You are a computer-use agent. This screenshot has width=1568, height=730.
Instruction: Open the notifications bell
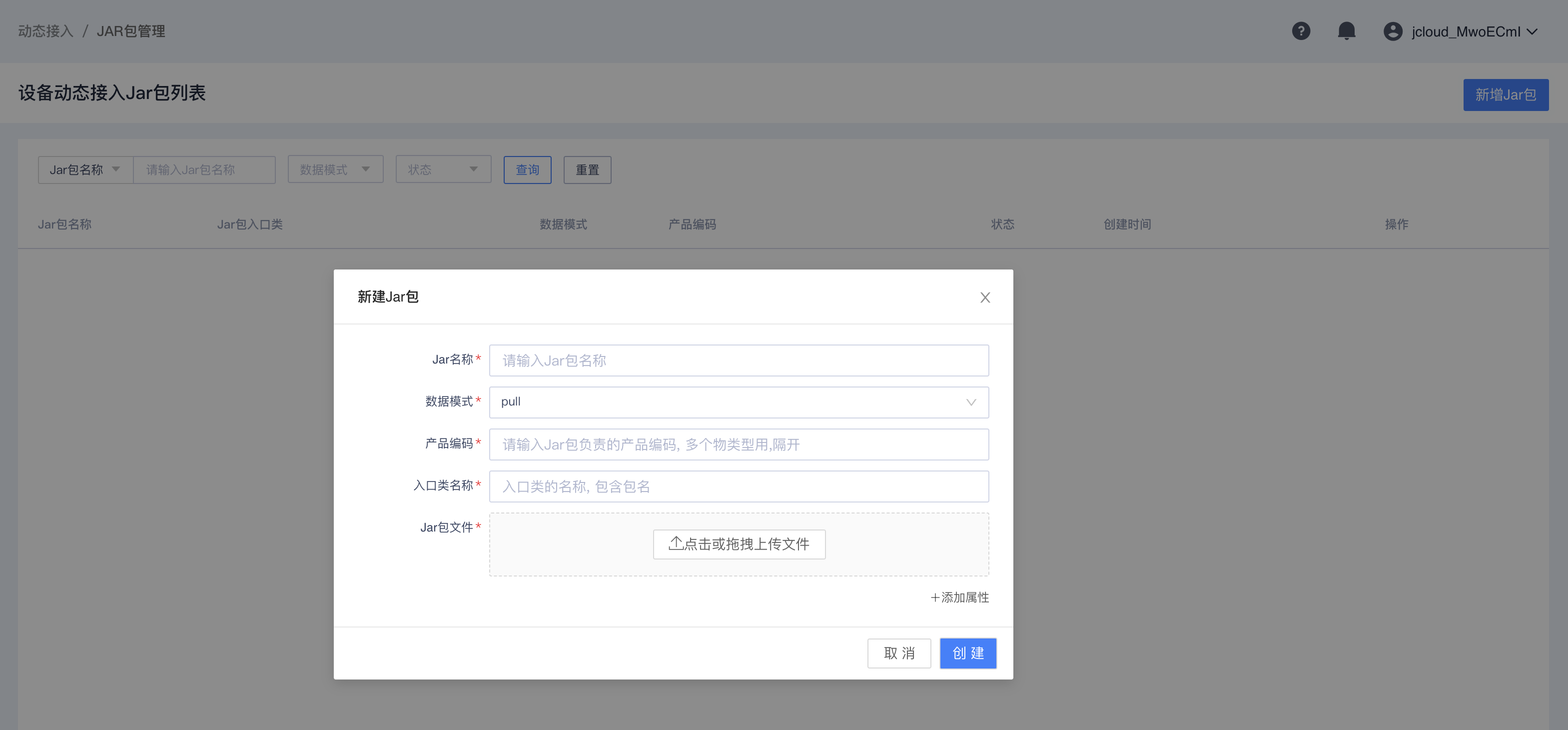[1347, 31]
